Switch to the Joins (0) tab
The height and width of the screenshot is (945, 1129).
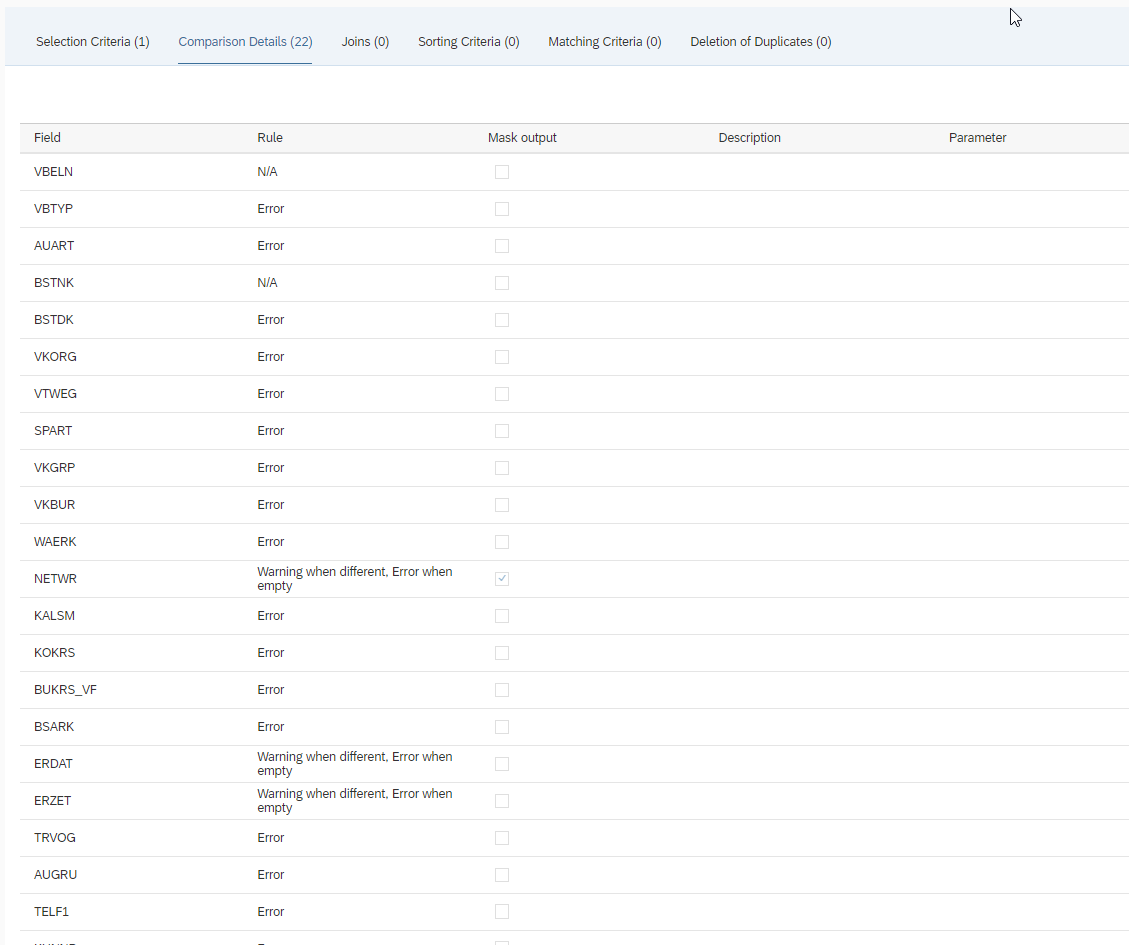click(x=365, y=42)
